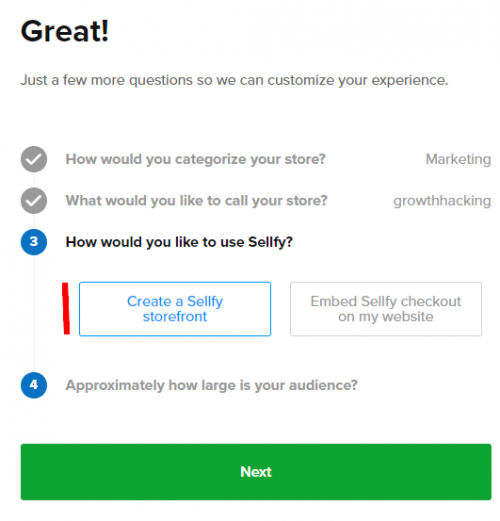Click the completed checkmark icon for store category
The width and height of the screenshot is (500, 521).
click(x=34, y=159)
